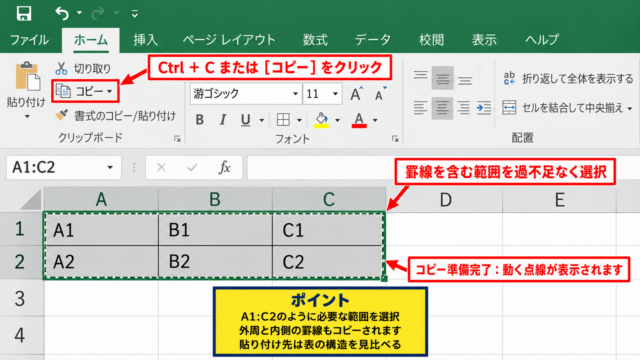Expand the 貼り付け options arrow
This screenshot has height=360, width=640.
27,117
